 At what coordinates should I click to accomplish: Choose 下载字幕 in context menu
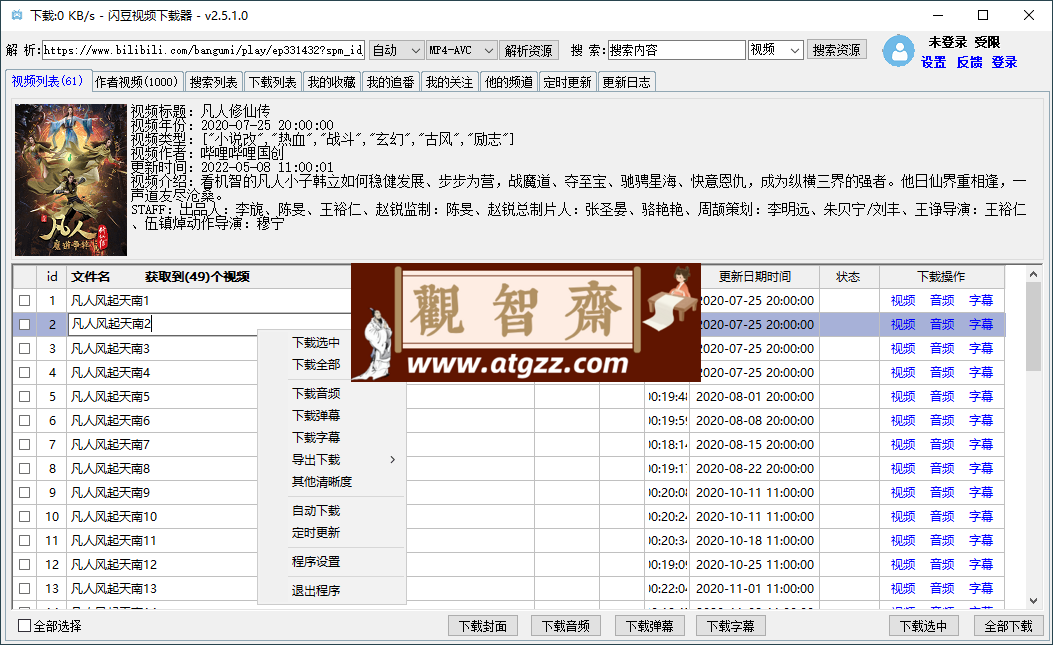[x=332, y=438]
